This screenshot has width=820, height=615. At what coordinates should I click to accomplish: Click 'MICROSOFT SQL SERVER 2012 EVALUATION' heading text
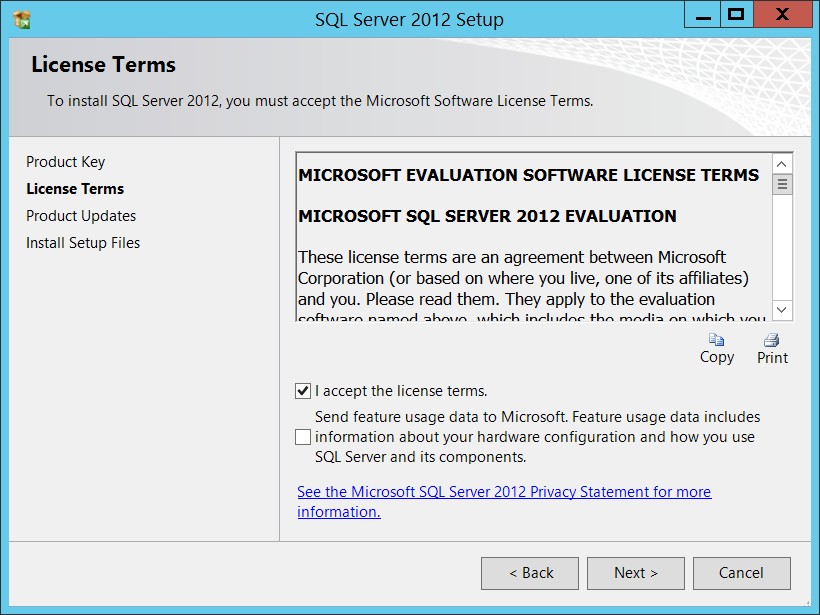487,216
